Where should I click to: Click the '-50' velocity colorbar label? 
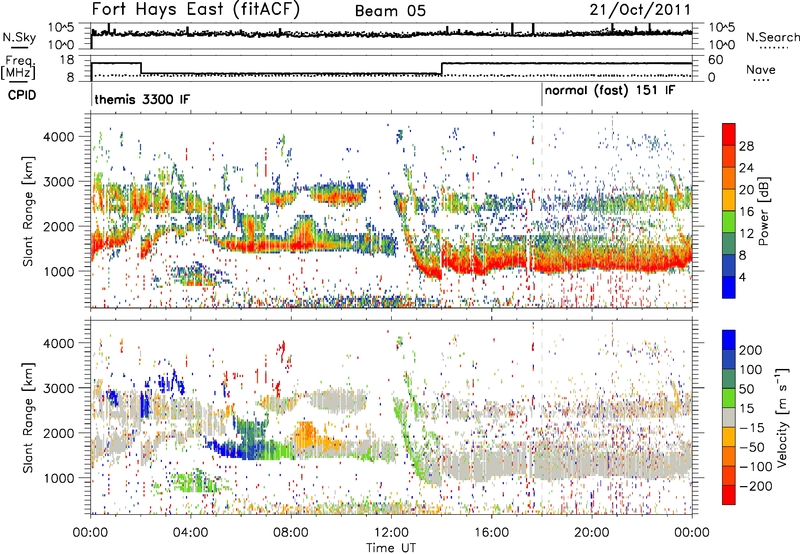click(752, 447)
